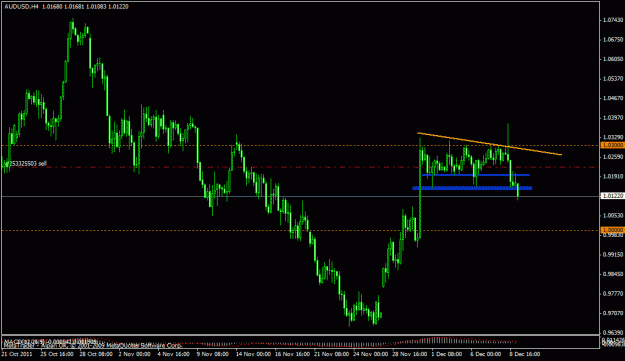
Task: Click the 8 Dec 16:00 time label
Action: pyautogui.click(x=525, y=354)
